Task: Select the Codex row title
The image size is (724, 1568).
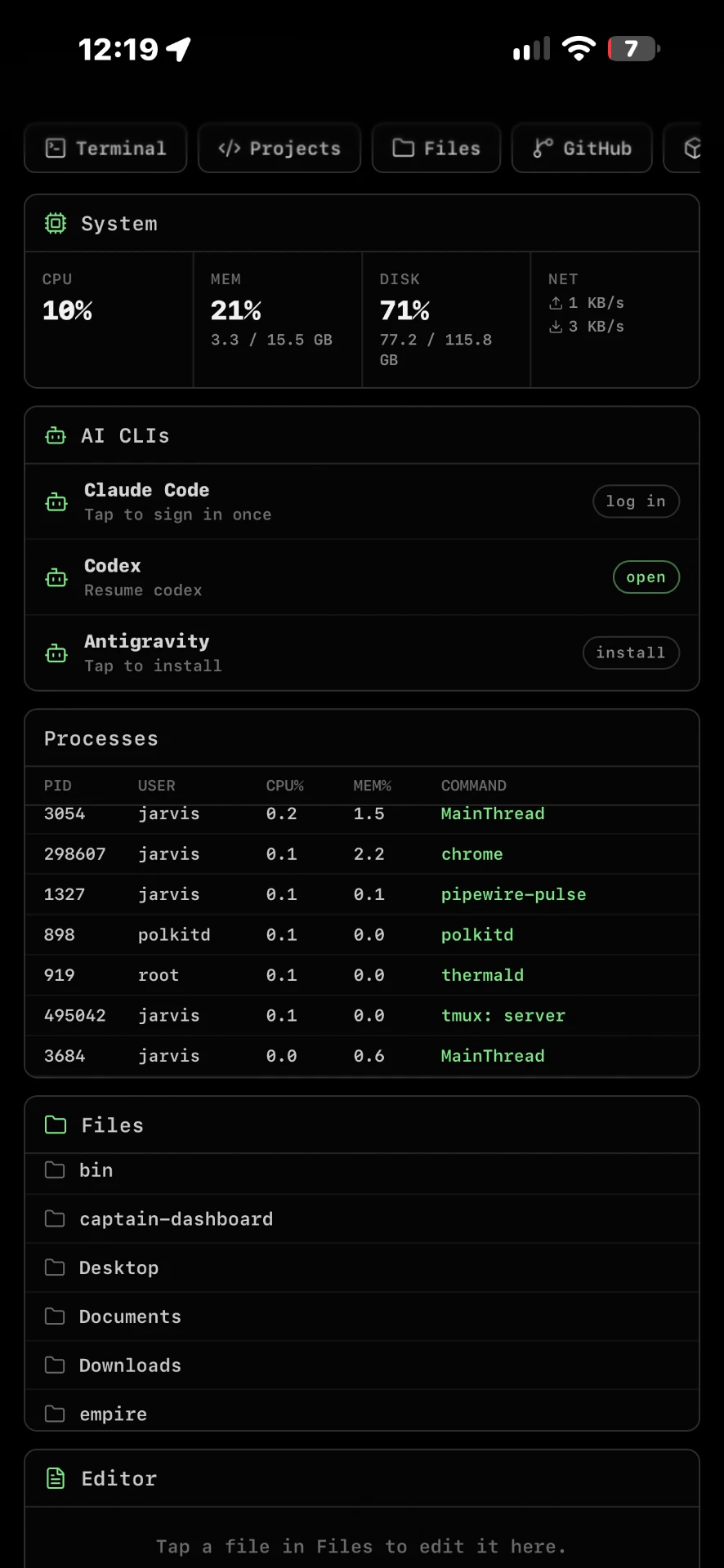Action: pyautogui.click(x=113, y=565)
